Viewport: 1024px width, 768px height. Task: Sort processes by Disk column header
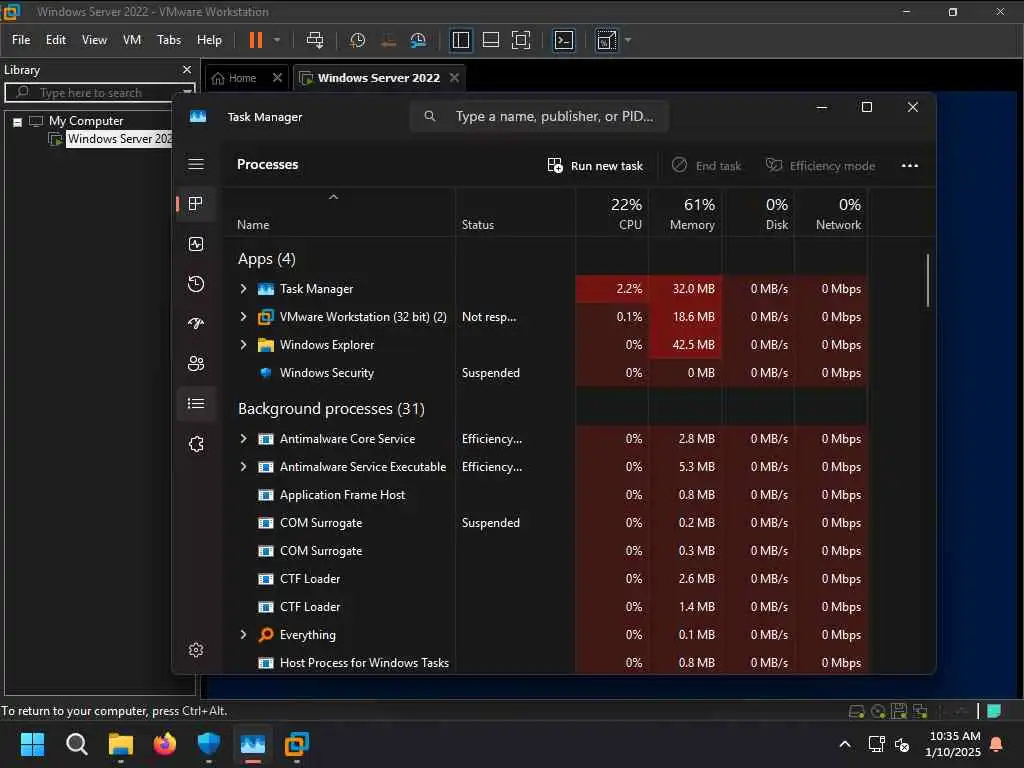tap(758, 214)
